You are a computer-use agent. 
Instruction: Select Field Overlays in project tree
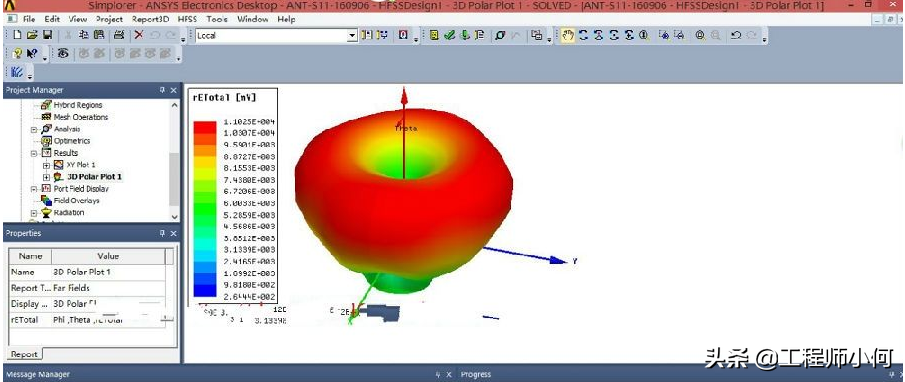pyautogui.click(x=76, y=201)
